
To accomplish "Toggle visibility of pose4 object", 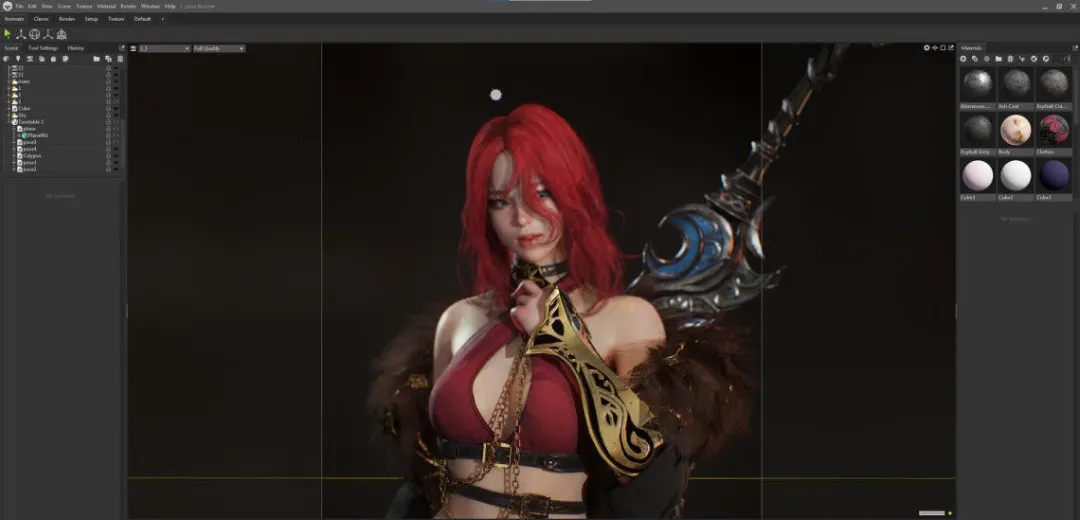I will (116, 149).
